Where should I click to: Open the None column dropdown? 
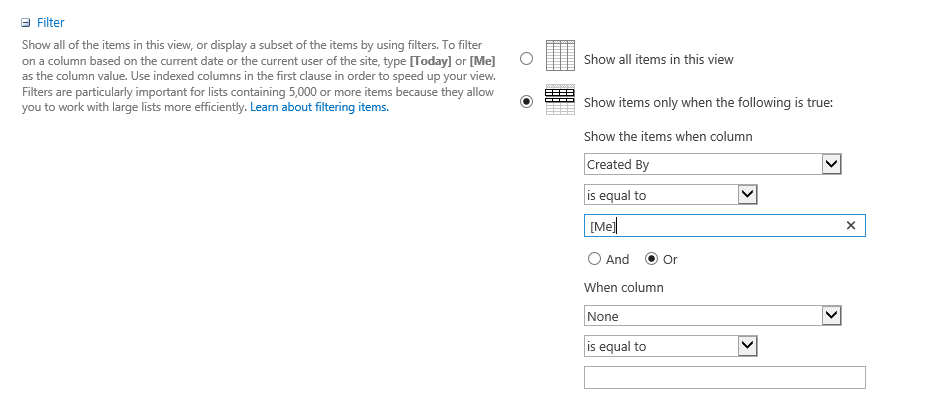[x=713, y=316]
